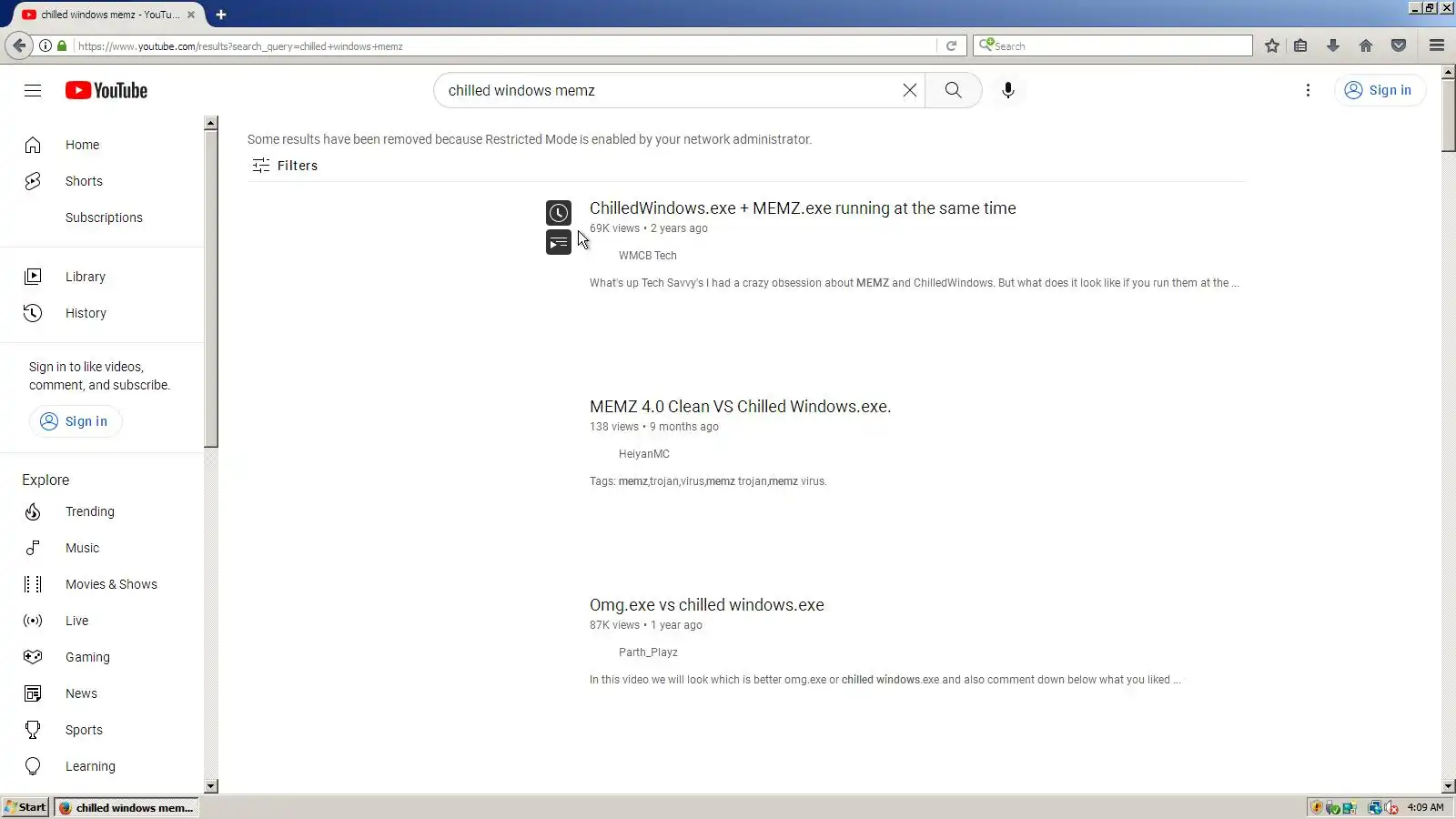Open the YouTube hamburger guide menu
This screenshot has height=819, width=1456.
(x=33, y=90)
